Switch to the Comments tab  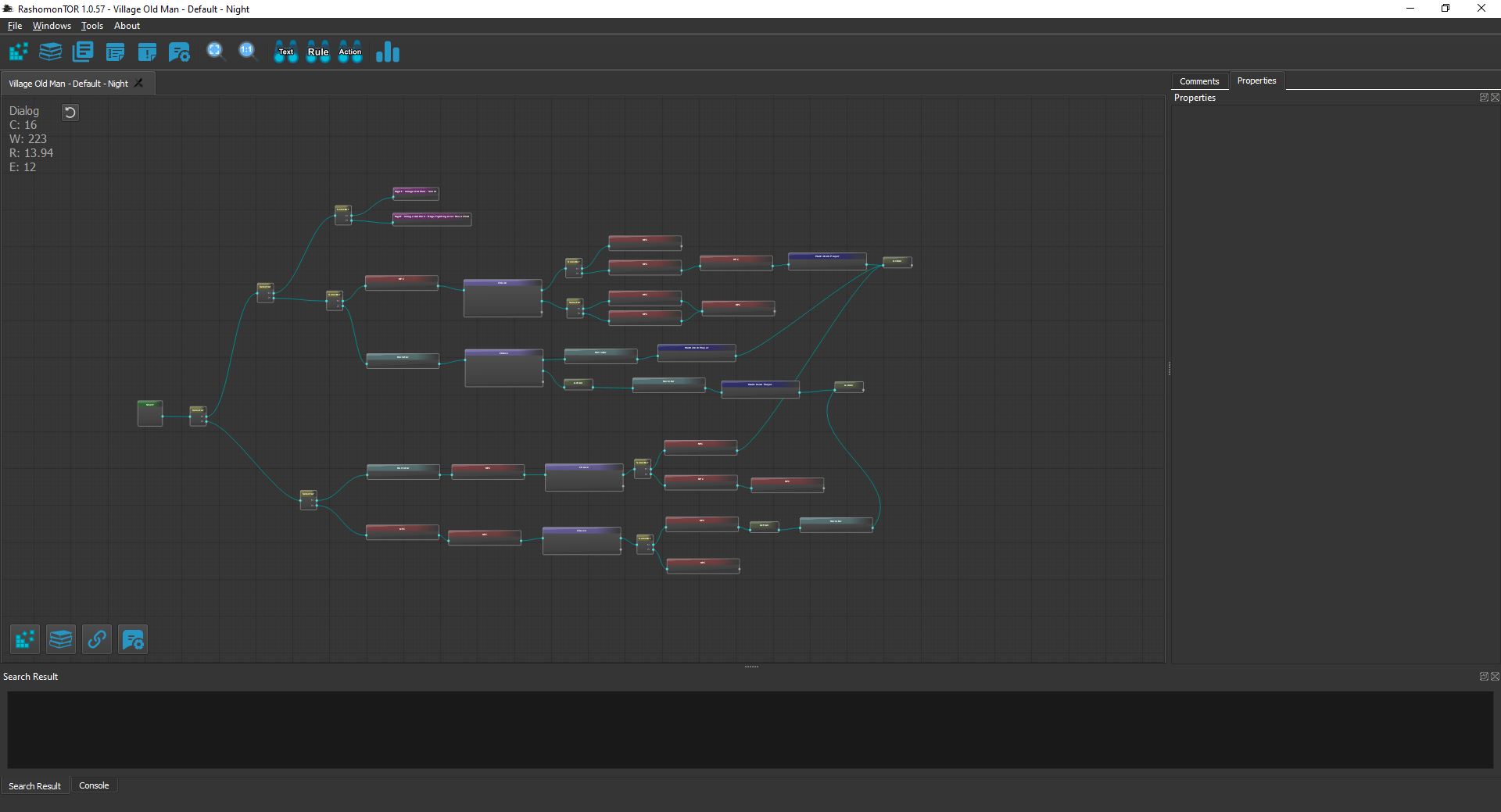1199,81
